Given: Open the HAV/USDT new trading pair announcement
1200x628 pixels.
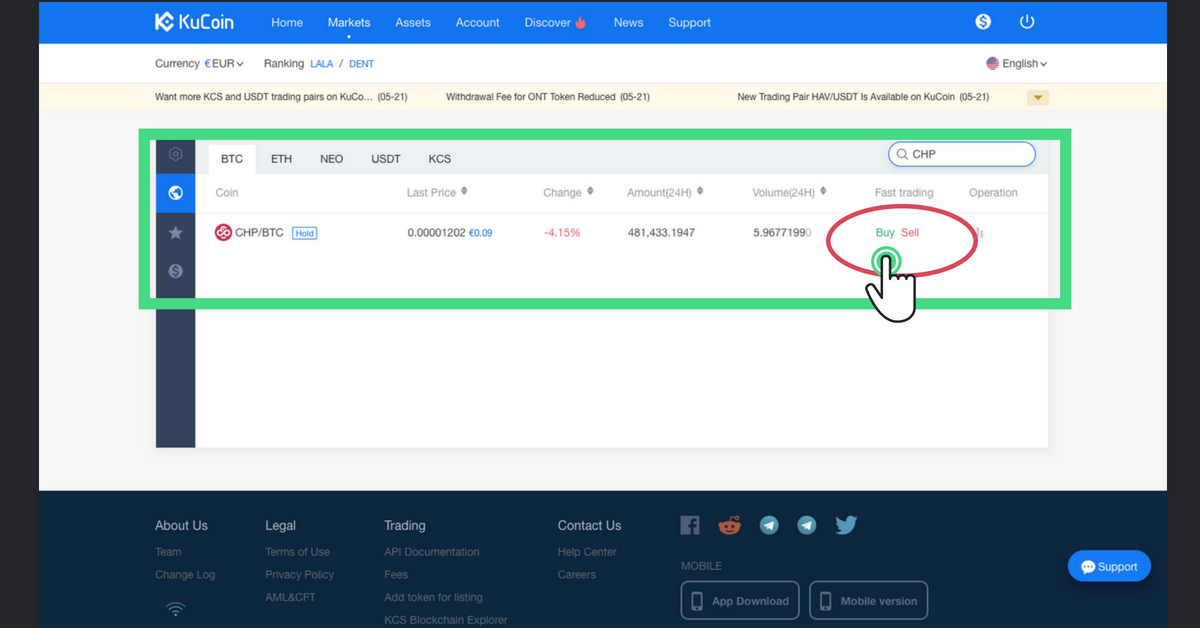Looking at the screenshot, I should pyautogui.click(x=863, y=97).
